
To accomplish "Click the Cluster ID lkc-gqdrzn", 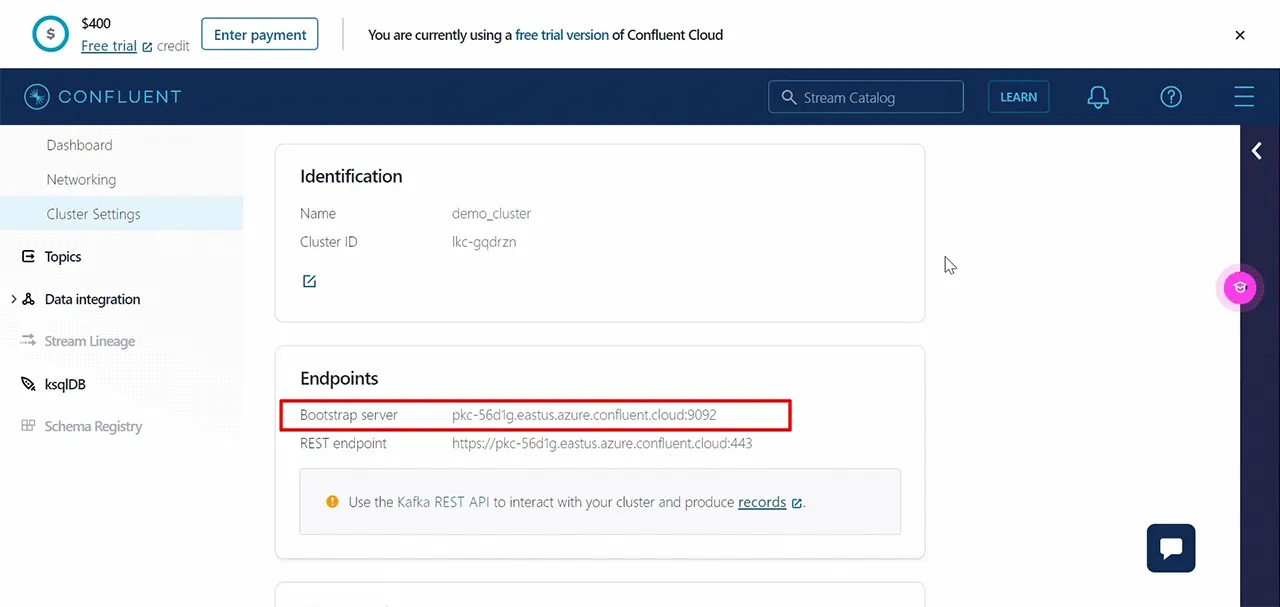I will click(484, 242).
